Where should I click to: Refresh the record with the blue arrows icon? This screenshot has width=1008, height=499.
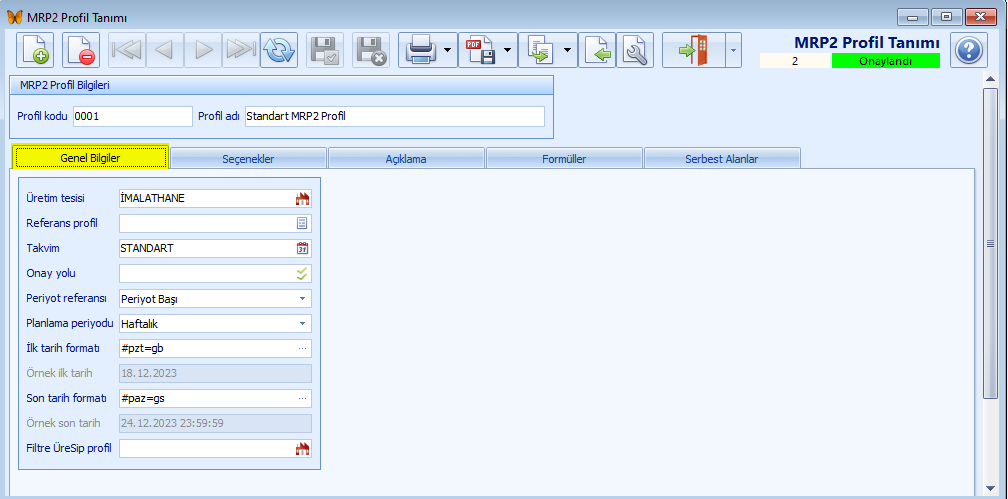click(279, 50)
